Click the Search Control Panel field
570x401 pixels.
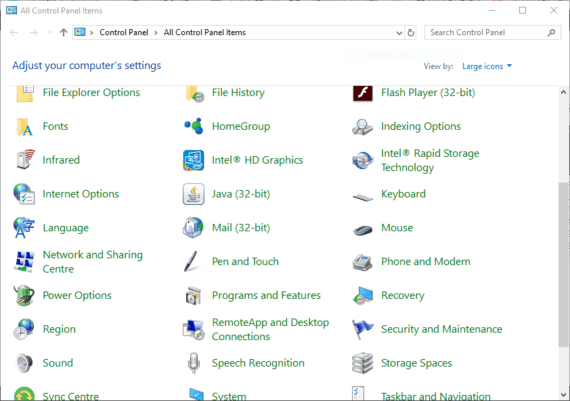pyautogui.click(x=492, y=32)
